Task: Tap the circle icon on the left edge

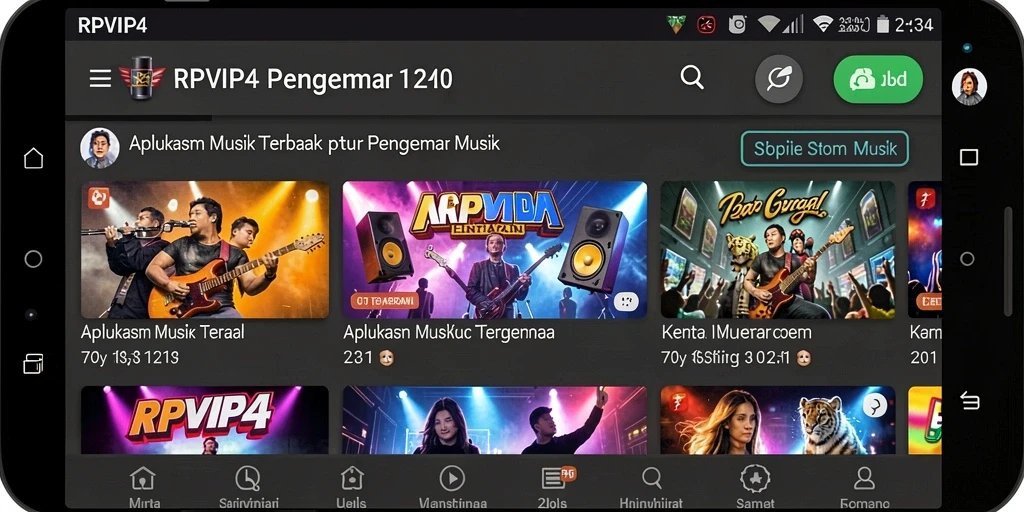Action: 33,259
